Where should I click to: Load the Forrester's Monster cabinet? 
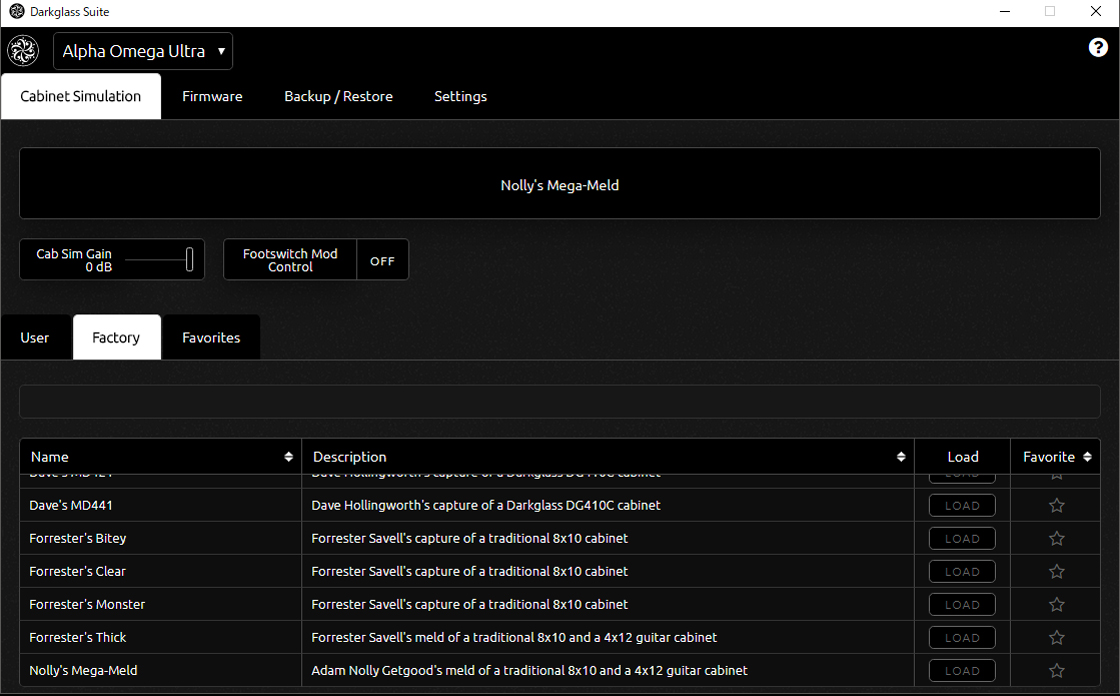pyautogui.click(x=962, y=605)
